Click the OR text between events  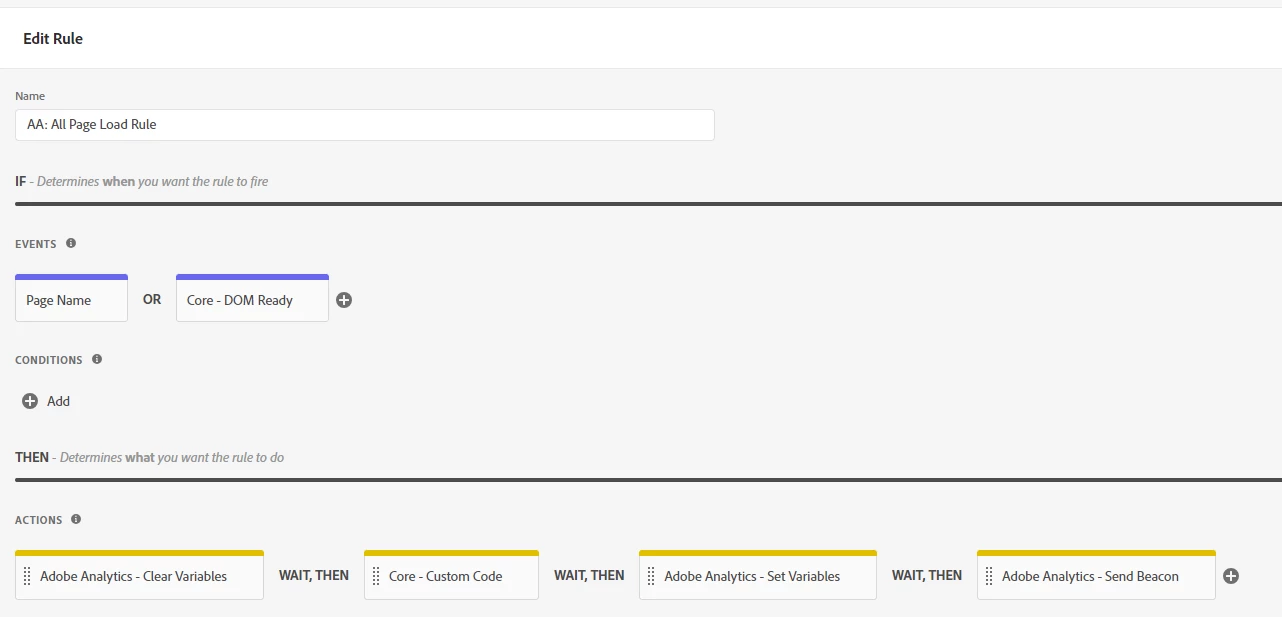(x=152, y=299)
